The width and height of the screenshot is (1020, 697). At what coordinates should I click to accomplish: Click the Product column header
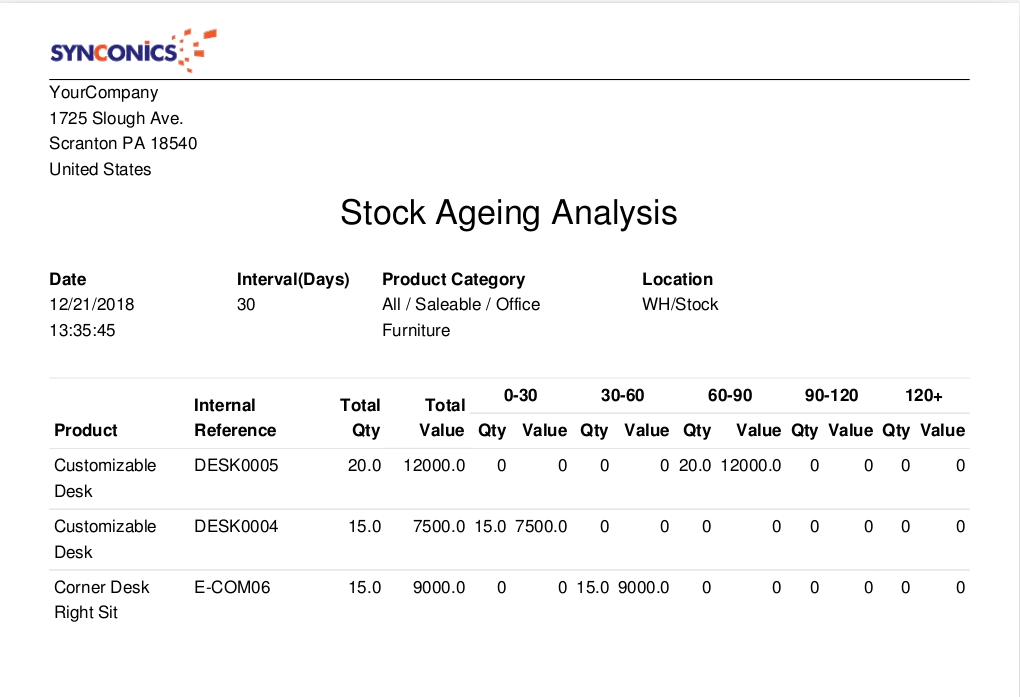click(86, 430)
